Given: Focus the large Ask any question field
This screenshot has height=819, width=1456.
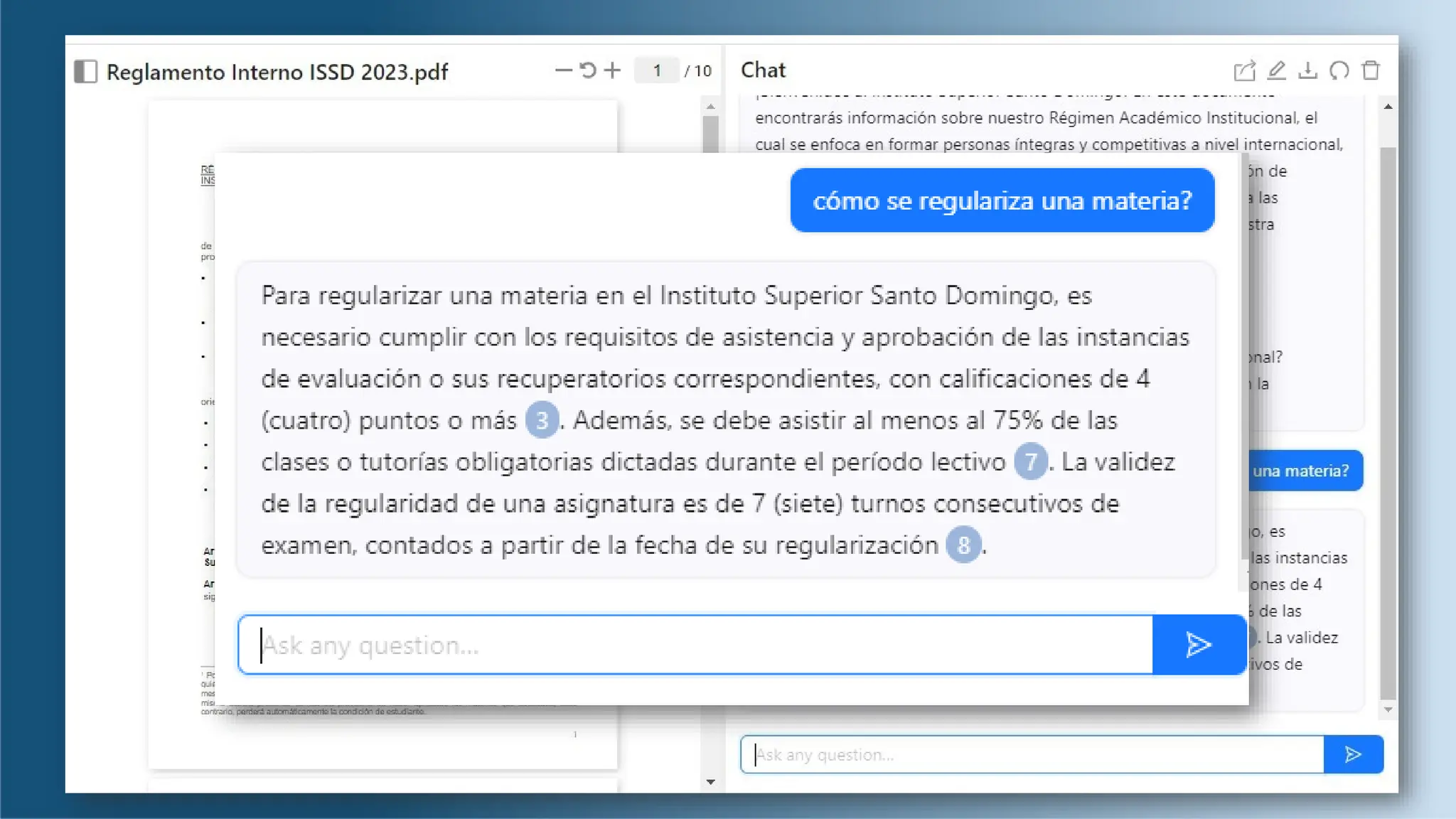Looking at the screenshot, I should pyautogui.click(x=697, y=645).
